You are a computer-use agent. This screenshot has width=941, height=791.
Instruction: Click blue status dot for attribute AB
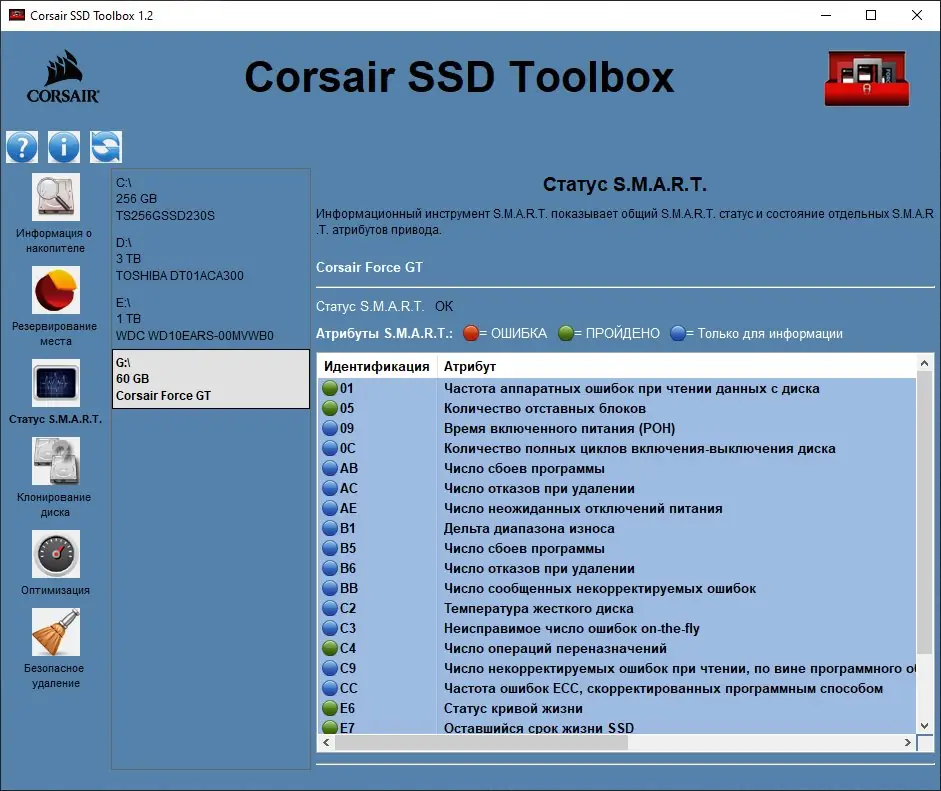330,468
